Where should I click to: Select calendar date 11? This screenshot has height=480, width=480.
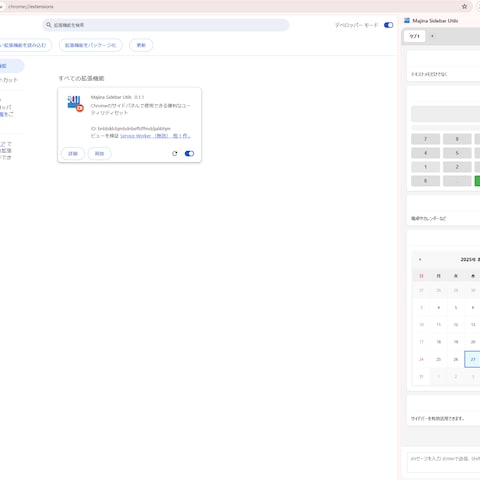[x=439, y=324]
